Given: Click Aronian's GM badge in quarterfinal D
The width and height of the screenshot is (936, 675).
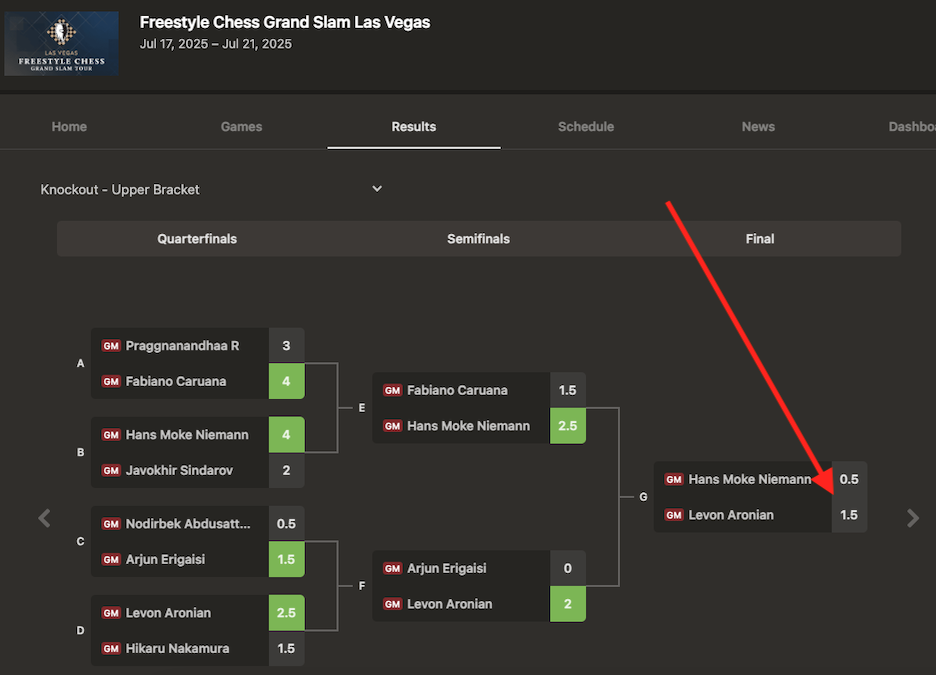Looking at the screenshot, I should point(111,613).
